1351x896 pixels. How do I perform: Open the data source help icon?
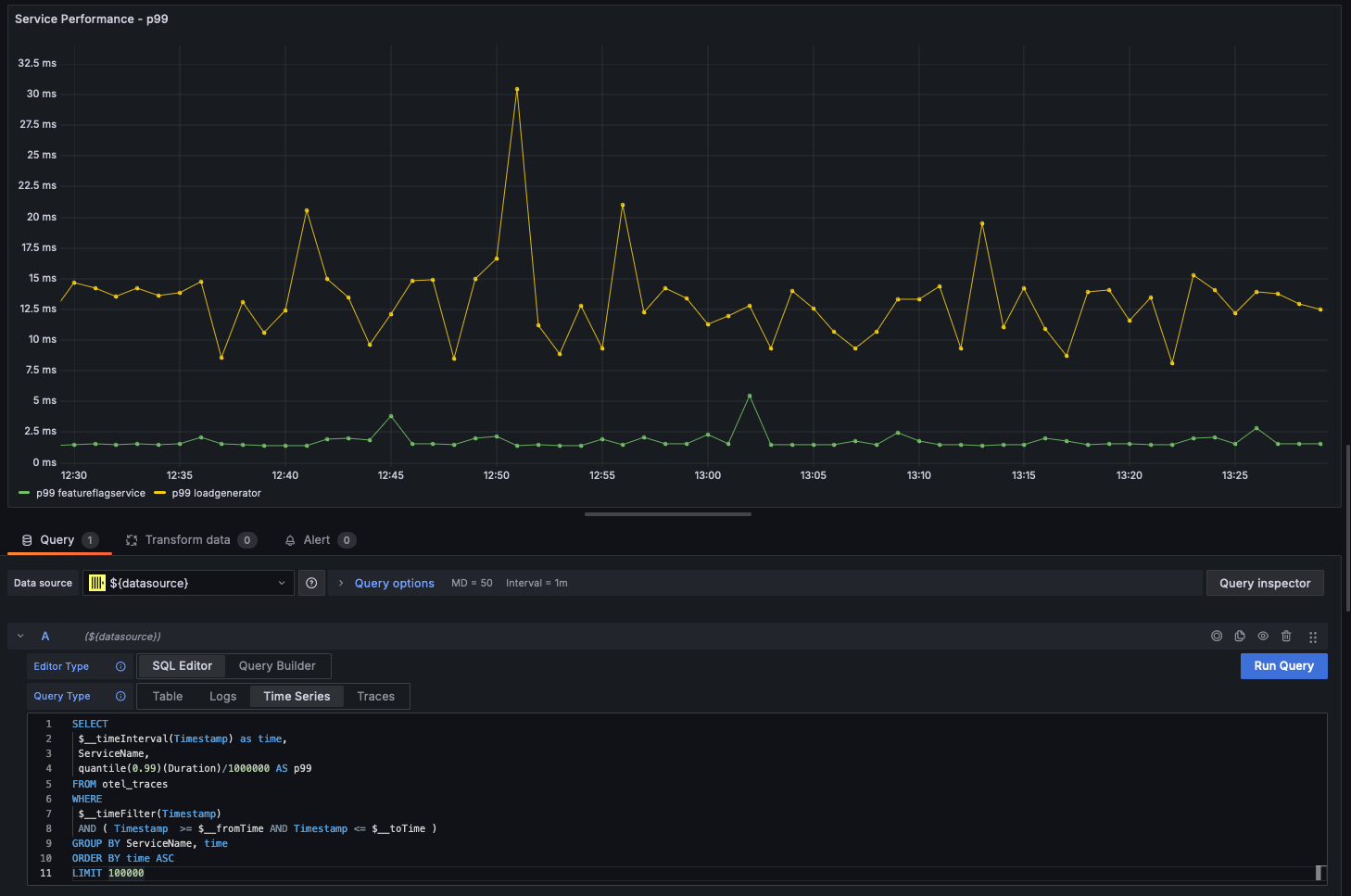pos(311,583)
